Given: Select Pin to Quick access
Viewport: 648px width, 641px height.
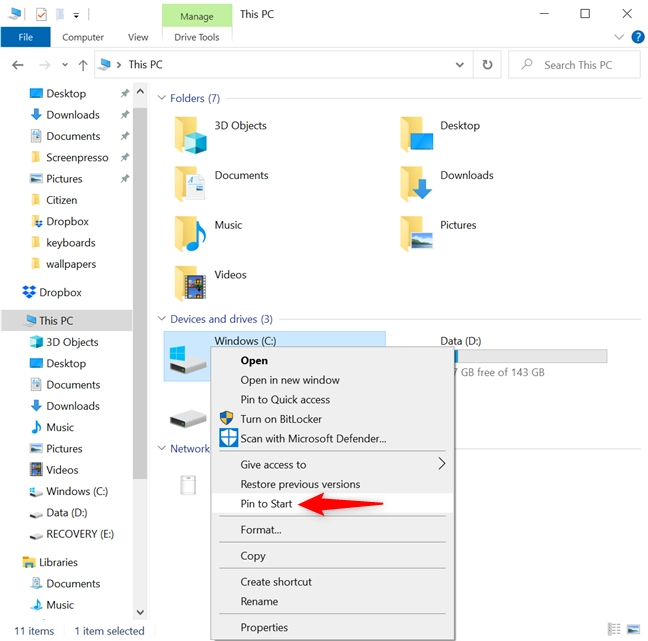Looking at the screenshot, I should click(x=332, y=399).
